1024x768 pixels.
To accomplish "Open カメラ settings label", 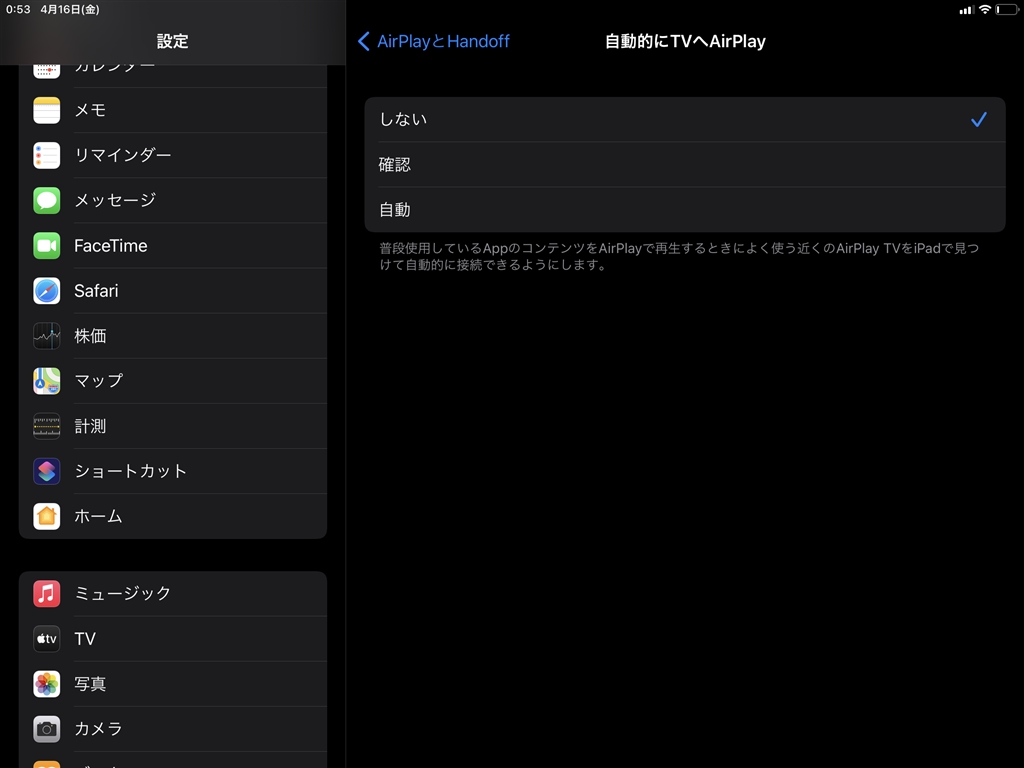I will click(x=98, y=729).
